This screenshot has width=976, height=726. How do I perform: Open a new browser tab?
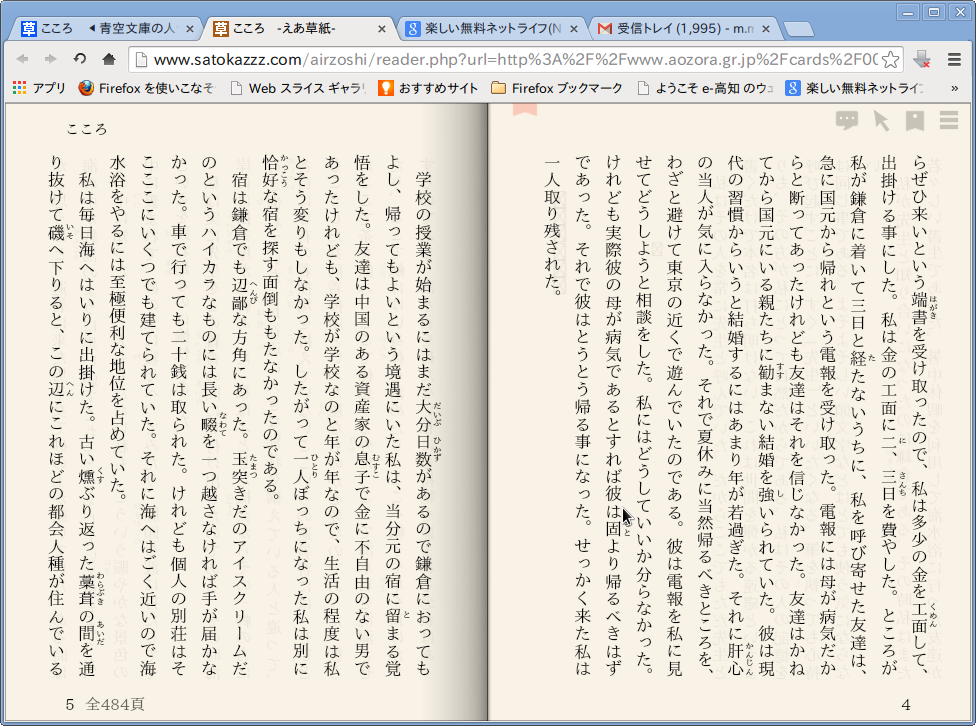tap(799, 29)
